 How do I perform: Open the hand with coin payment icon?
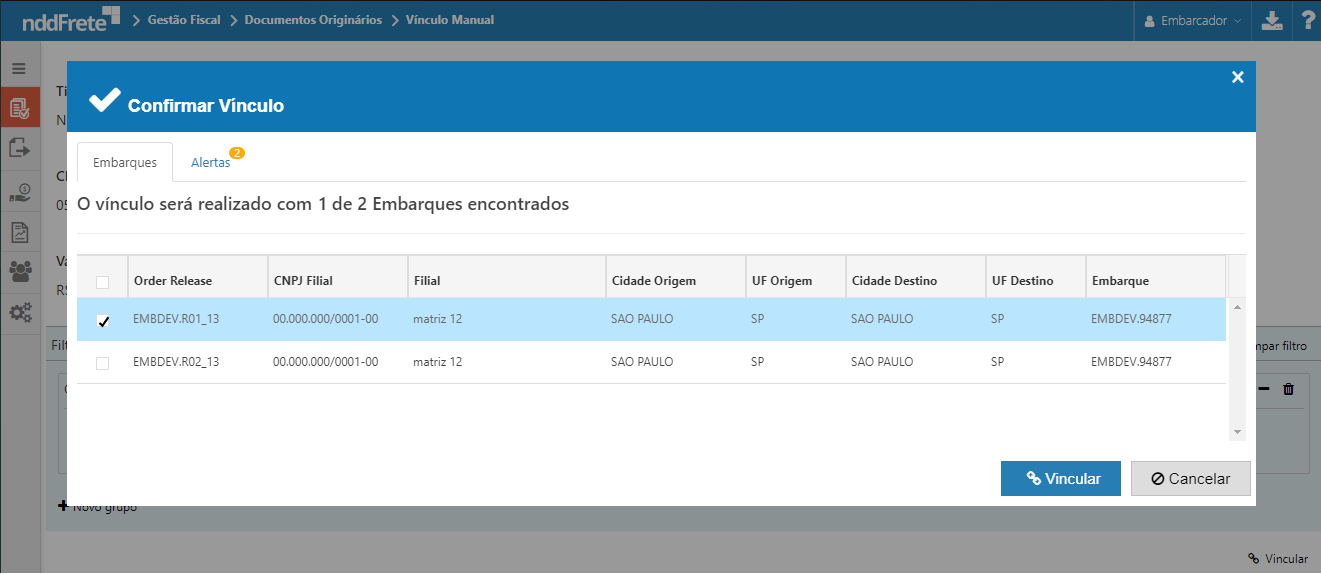tap(19, 191)
